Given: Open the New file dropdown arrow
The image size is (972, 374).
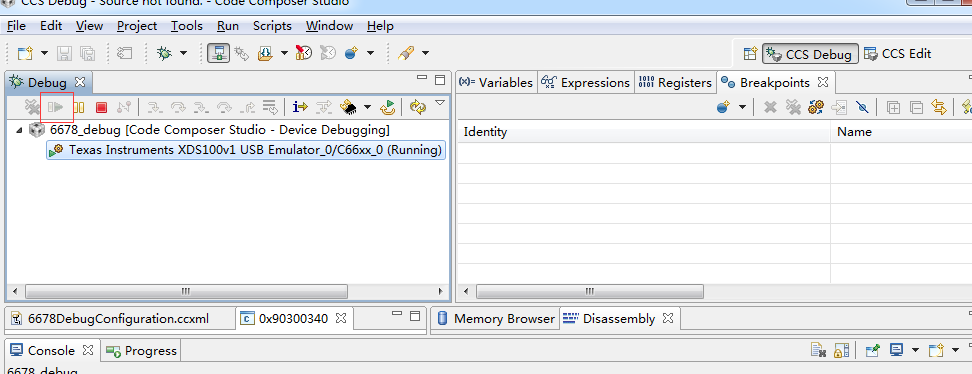Looking at the screenshot, I should pos(44,53).
